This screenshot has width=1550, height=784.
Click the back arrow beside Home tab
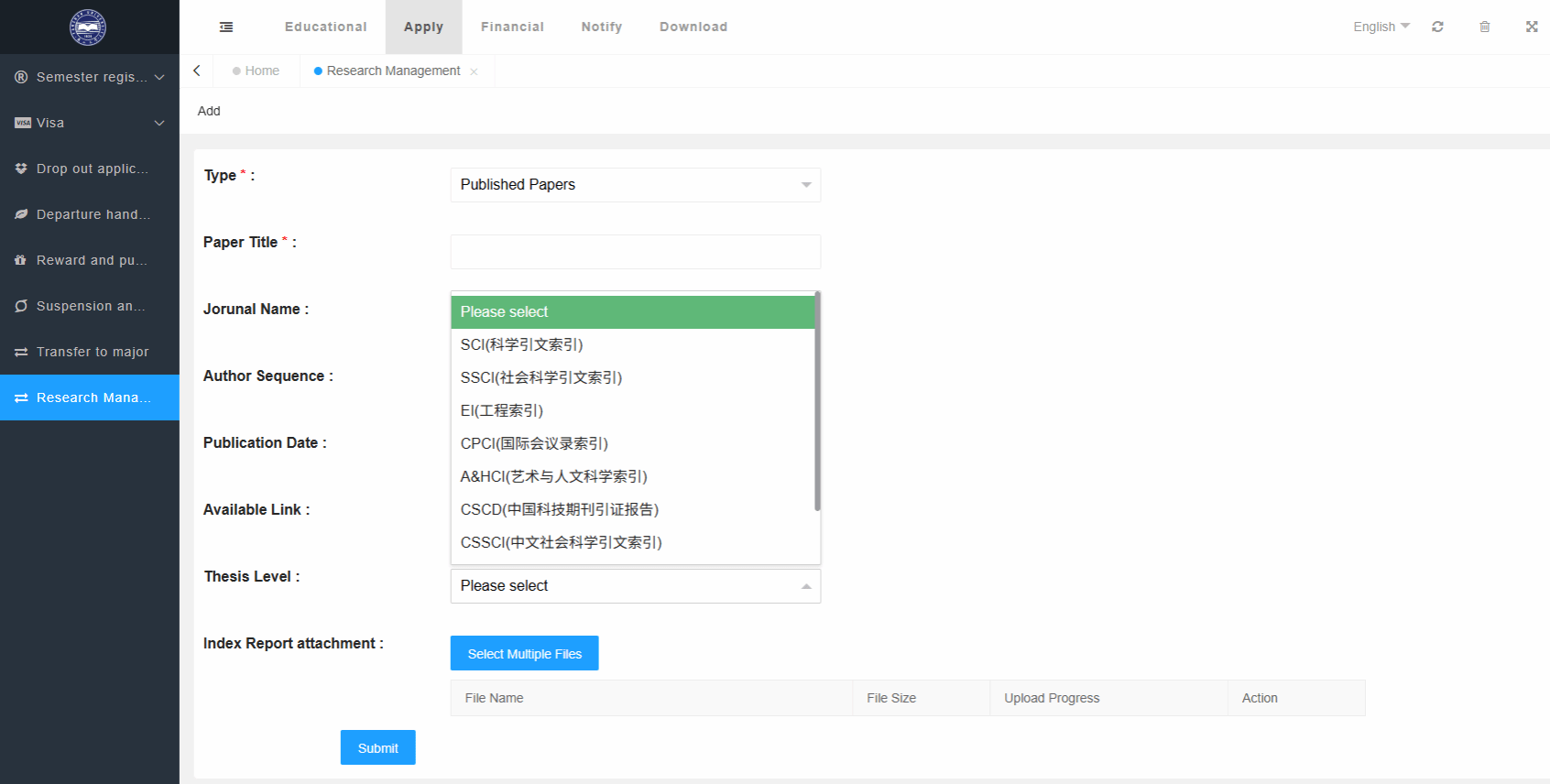click(197, 71)
